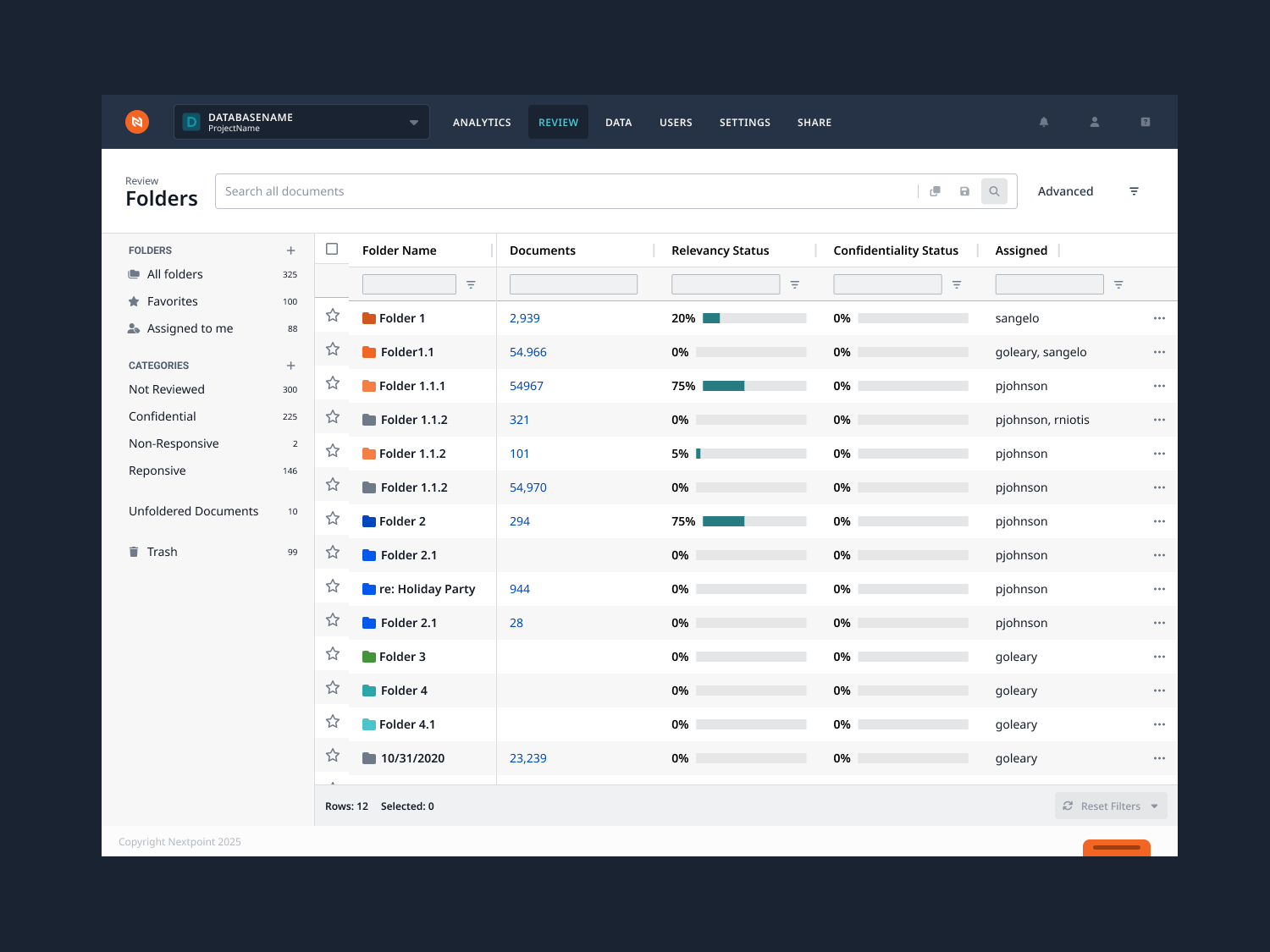
Task: Add a category with the CATEGORIES plus icon
Action: (291, 366)
